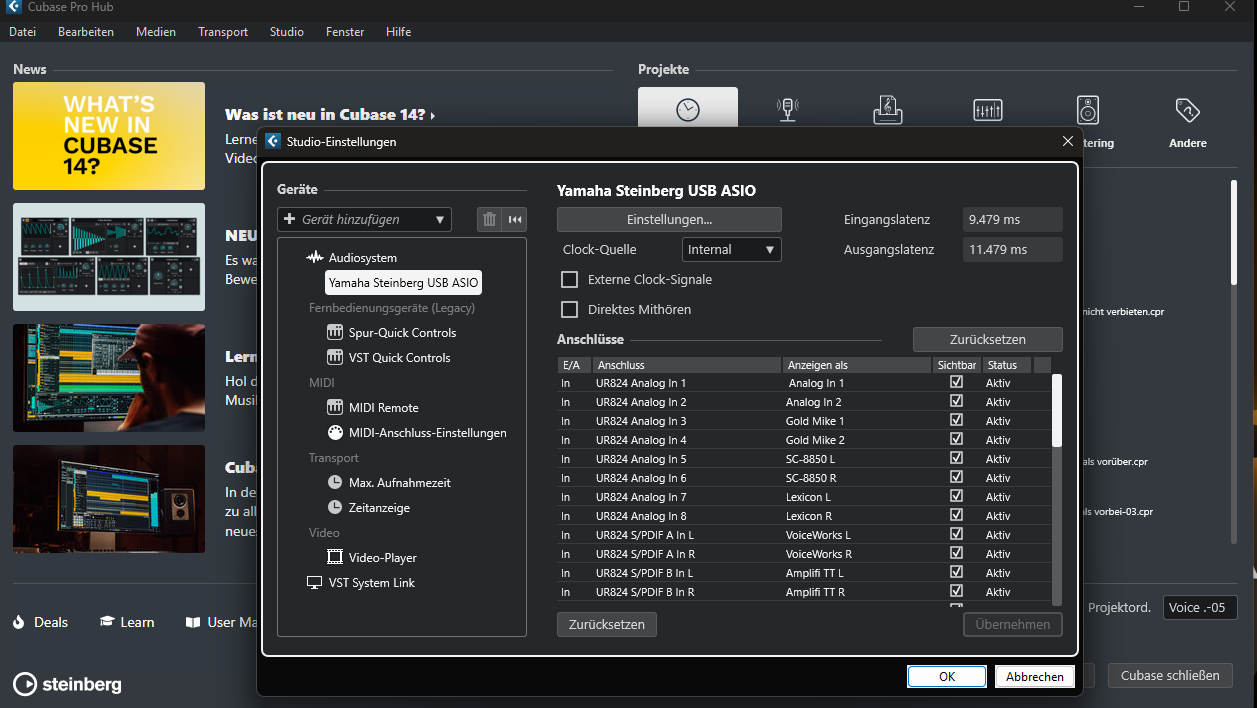1257x708 pixels.
Task: Click the Spur-Quick Controls icon
Action: click(x=335, y=332)
